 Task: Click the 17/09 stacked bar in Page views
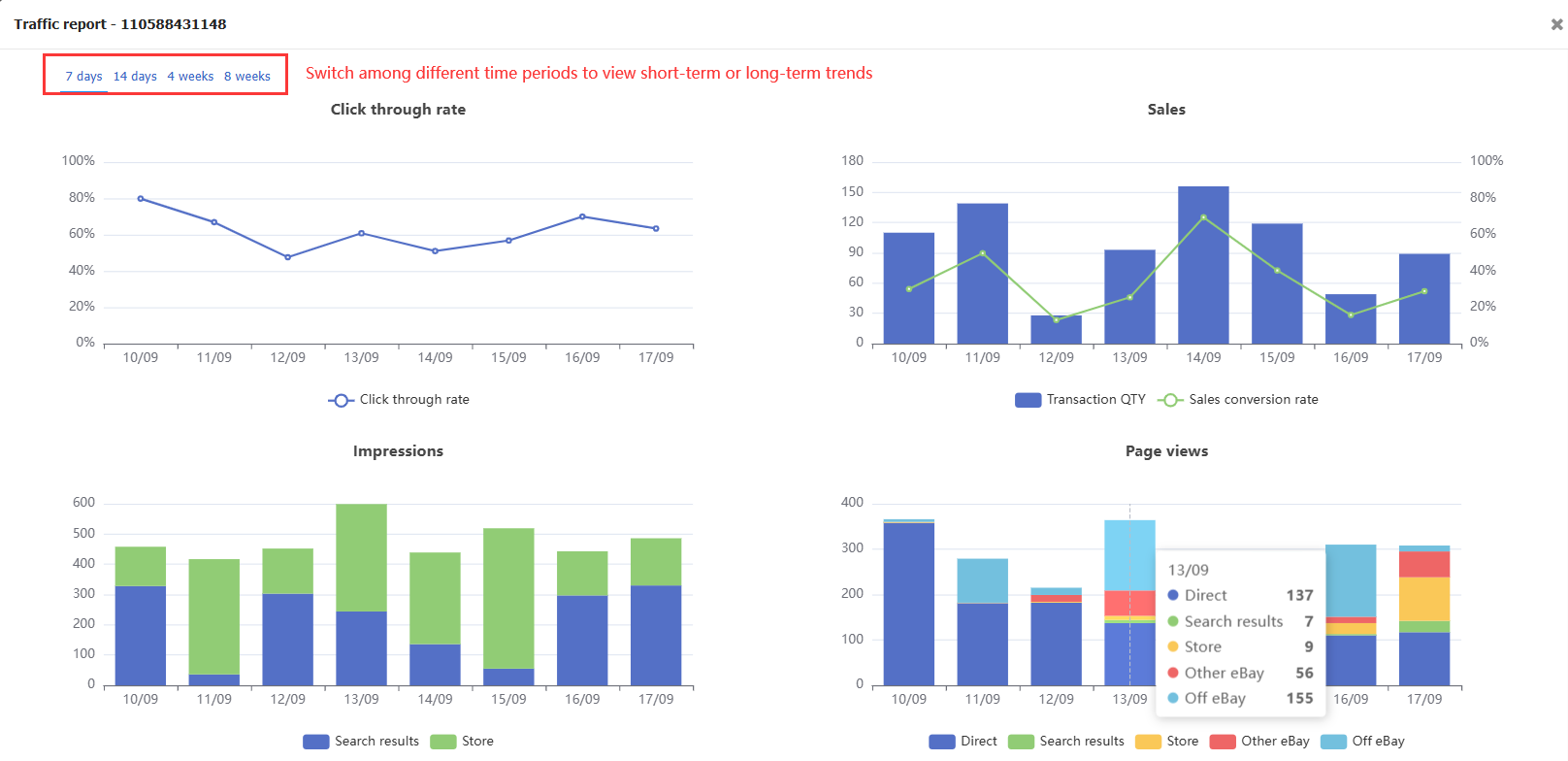point(1424,621)
